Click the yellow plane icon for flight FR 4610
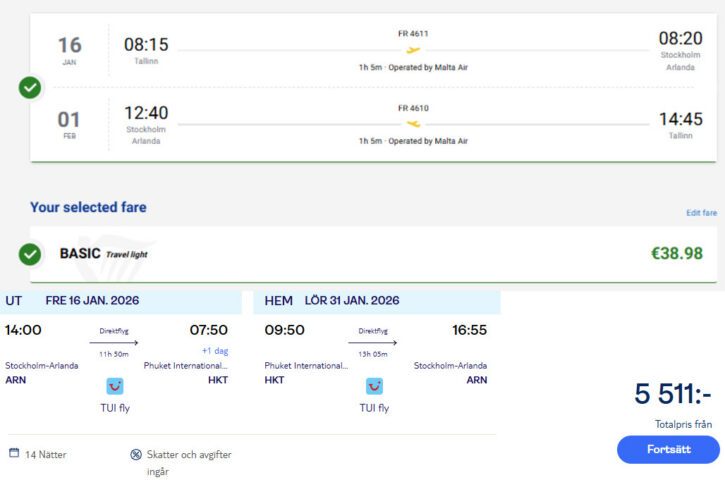 click(x=413, y=124)
